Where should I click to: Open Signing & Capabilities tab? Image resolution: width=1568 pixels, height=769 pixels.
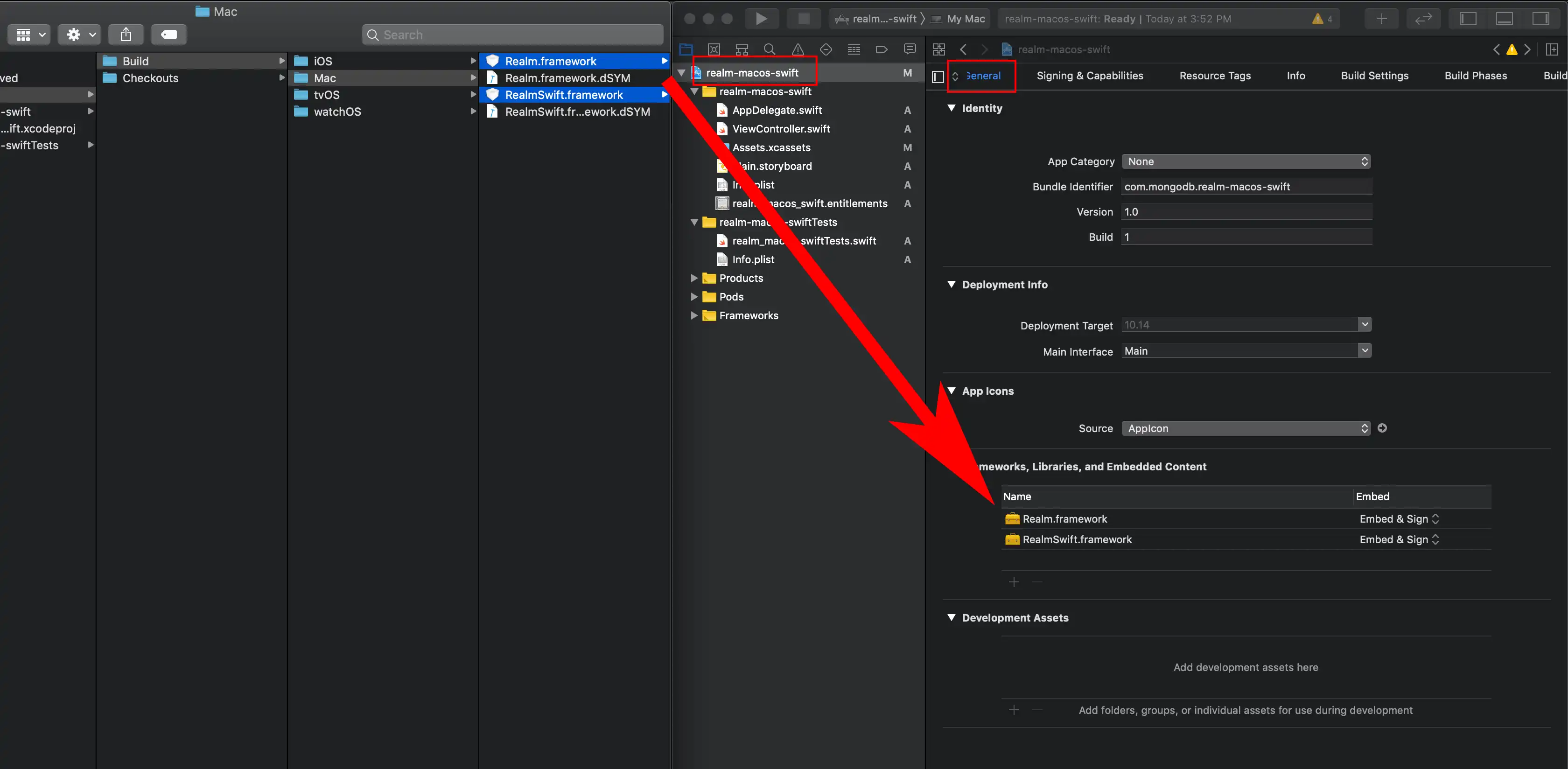tap(1090, 75)
